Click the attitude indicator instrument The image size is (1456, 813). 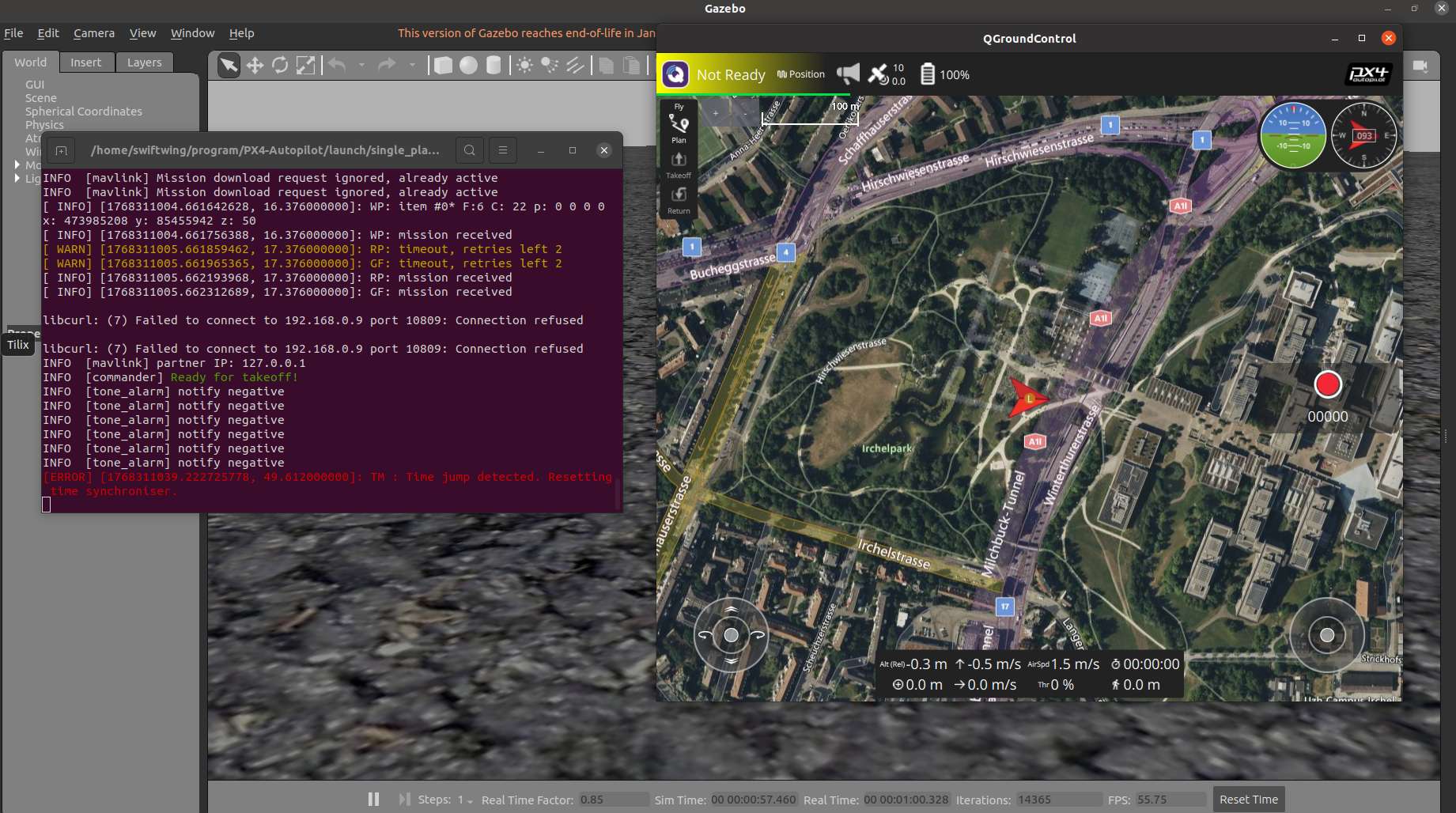[x=1292, y=135]
